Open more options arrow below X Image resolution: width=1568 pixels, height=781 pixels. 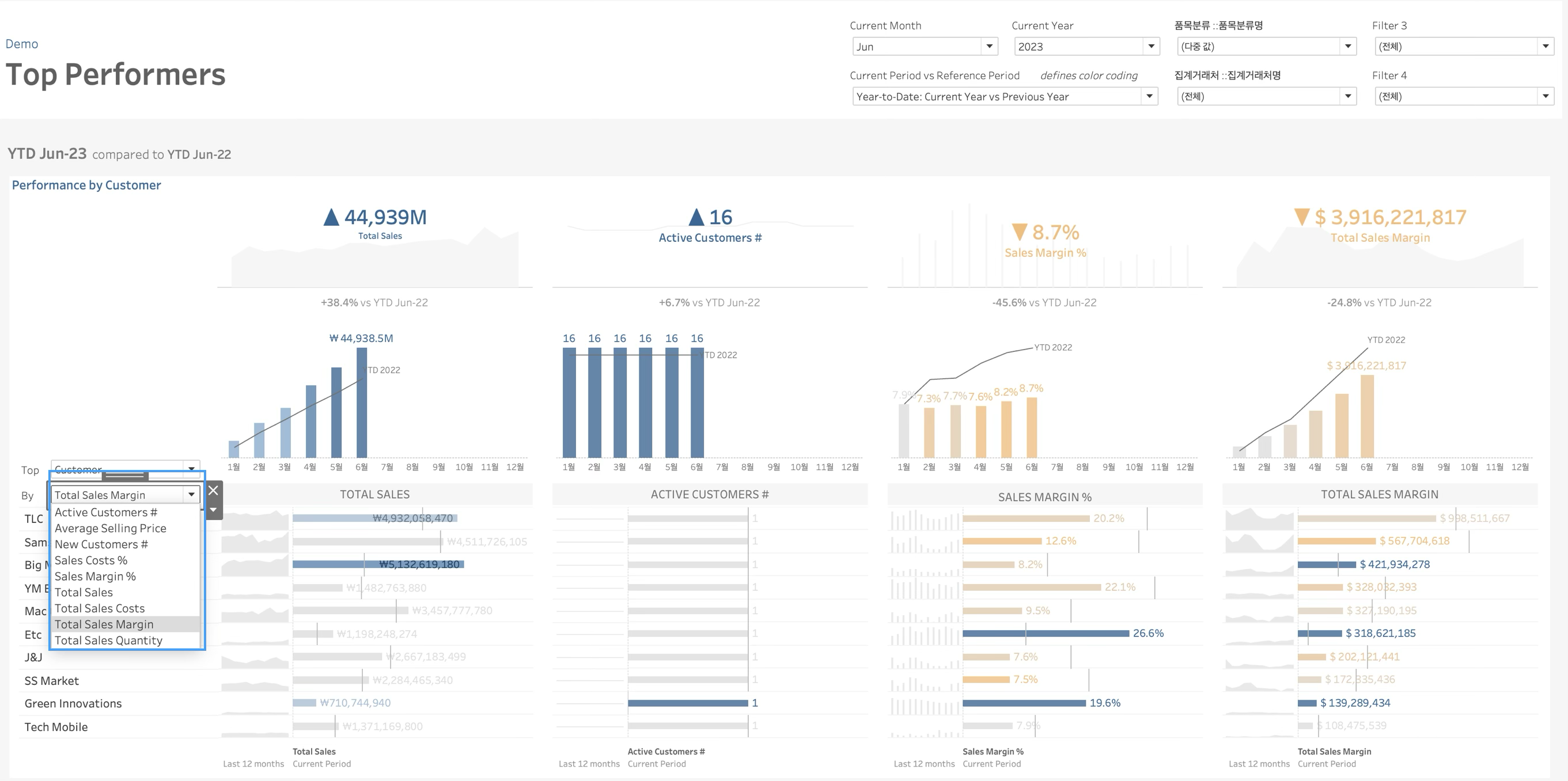tap(213, 510)
